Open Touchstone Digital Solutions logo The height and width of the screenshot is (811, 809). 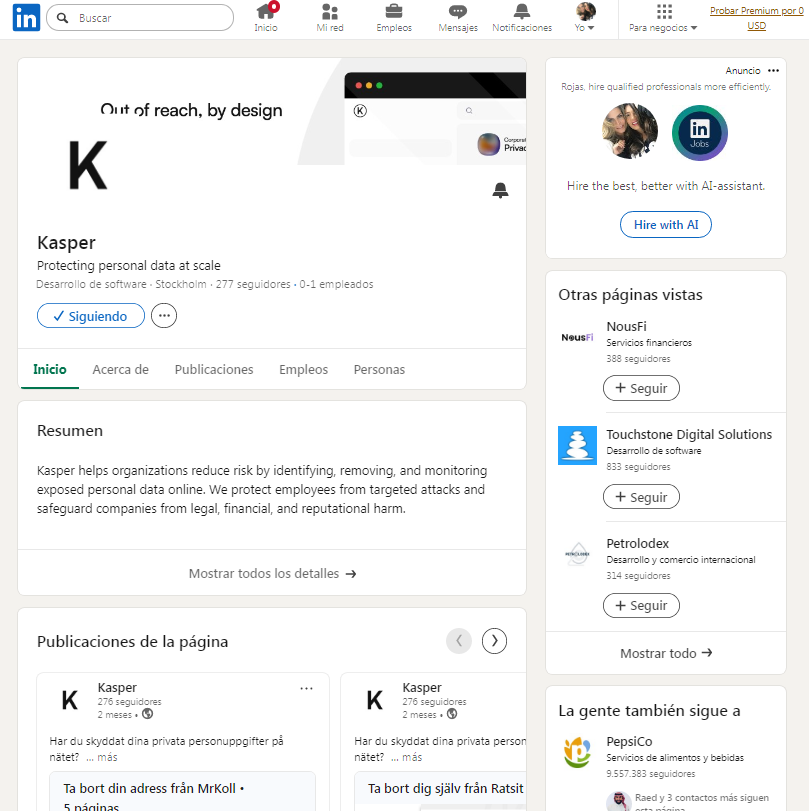point(577,445)
